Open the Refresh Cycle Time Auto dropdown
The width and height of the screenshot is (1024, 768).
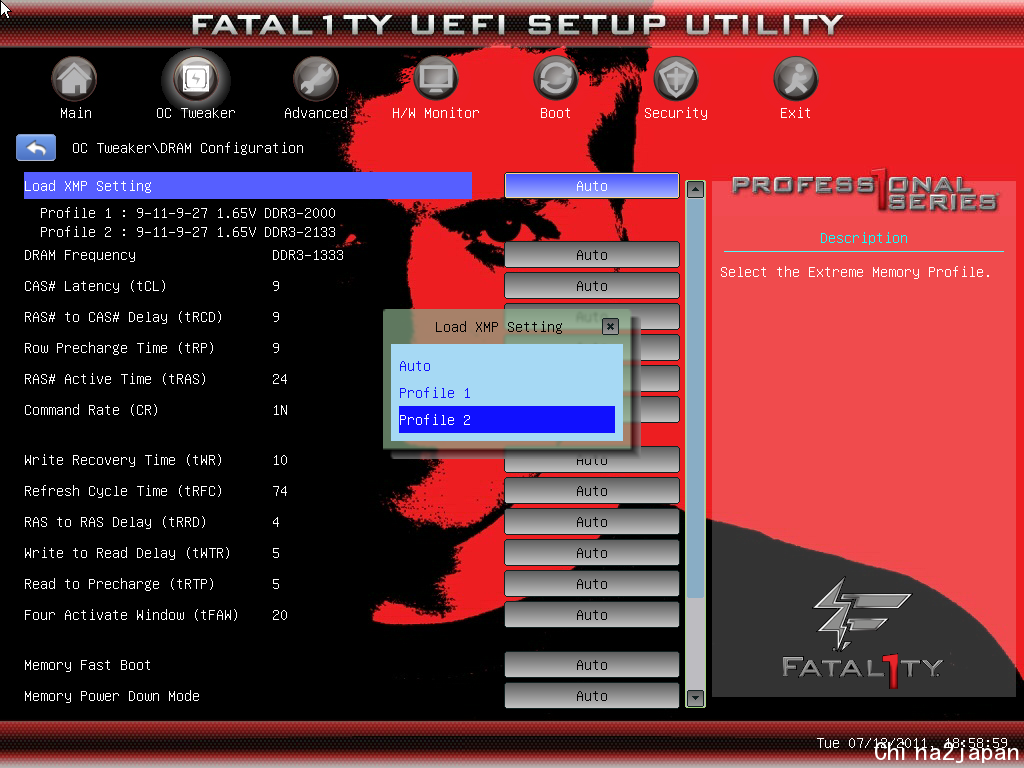pyautogui.click(x=592, y=491)
